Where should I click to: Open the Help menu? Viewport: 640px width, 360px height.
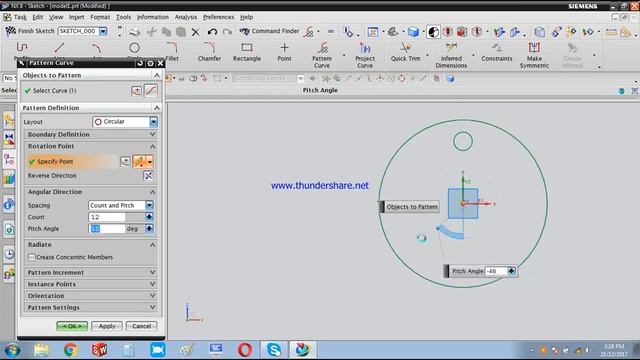247,17
